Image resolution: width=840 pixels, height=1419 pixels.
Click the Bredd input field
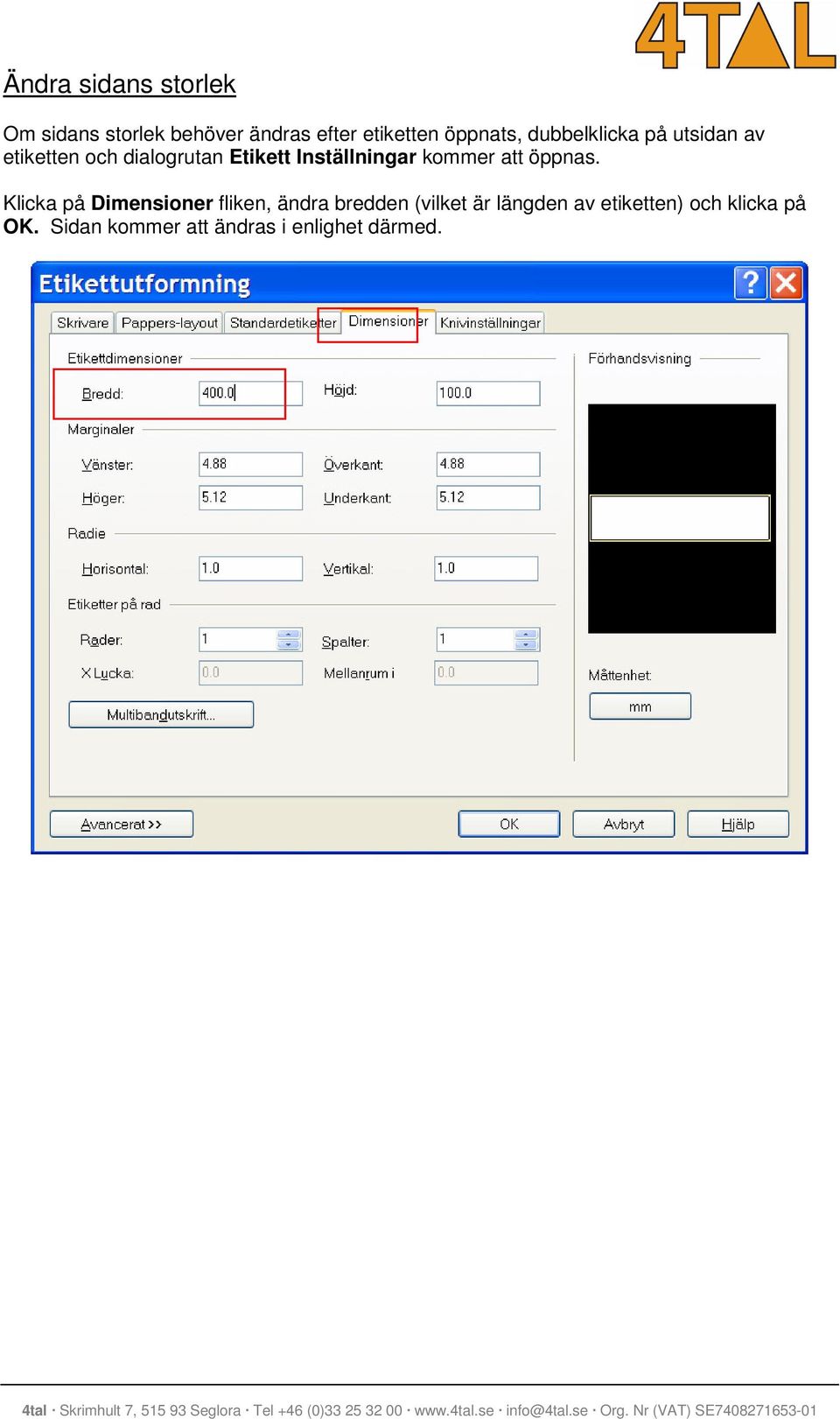(251, 393)
